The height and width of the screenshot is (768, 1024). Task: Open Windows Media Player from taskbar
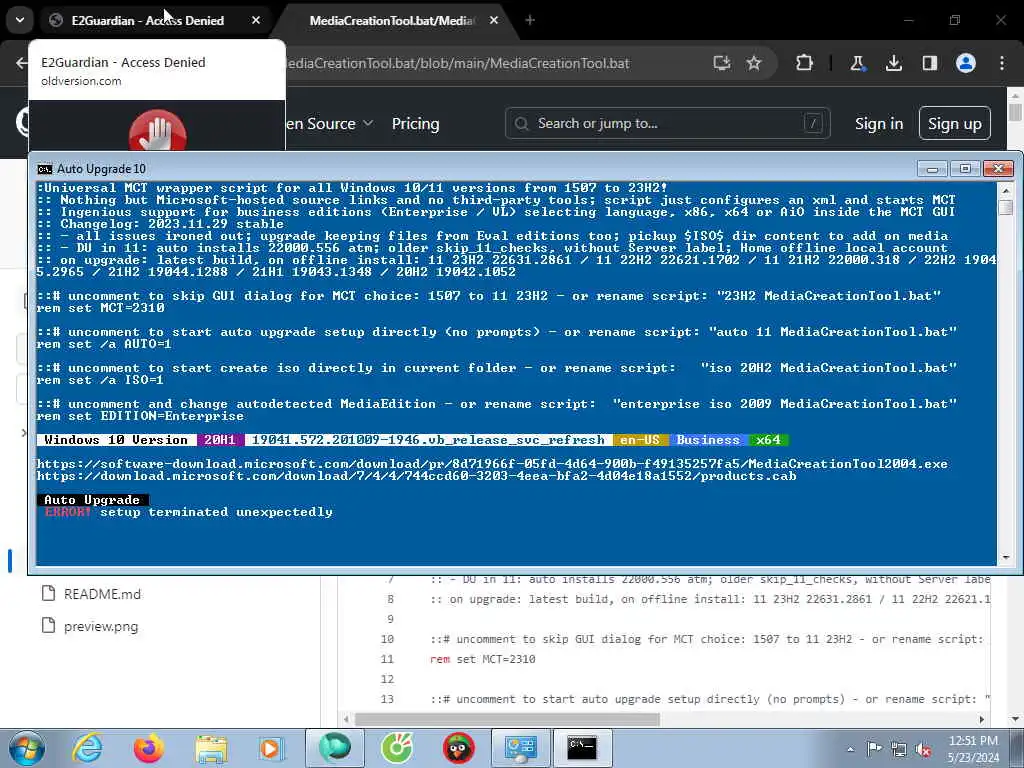[270, 748]
